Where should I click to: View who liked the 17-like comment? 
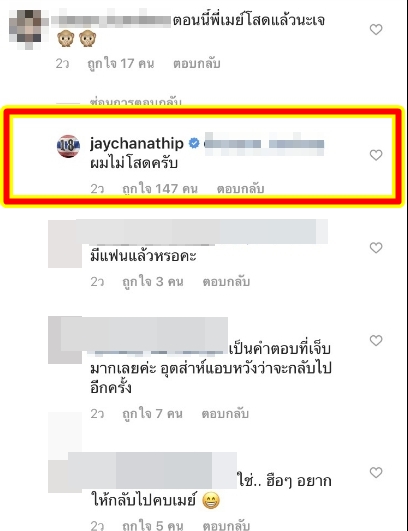[x=121, y=63]
